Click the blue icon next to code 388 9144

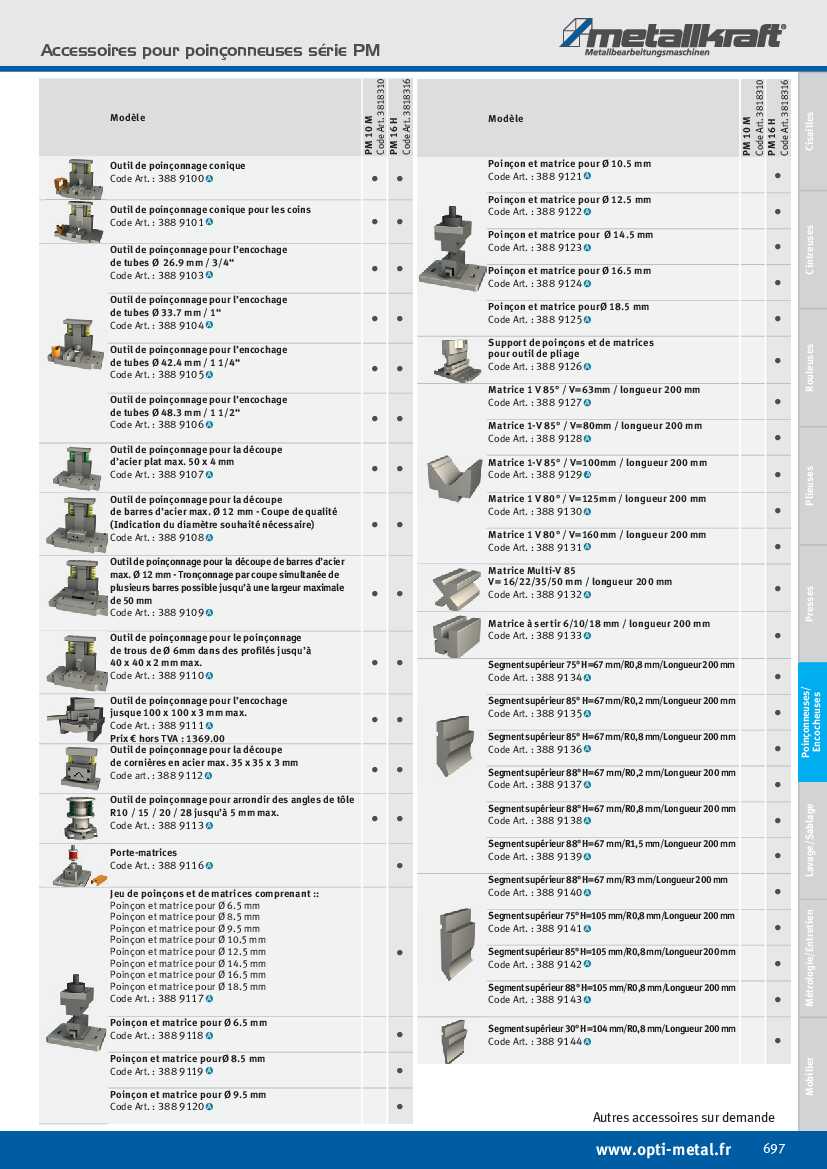[587, 1041]
